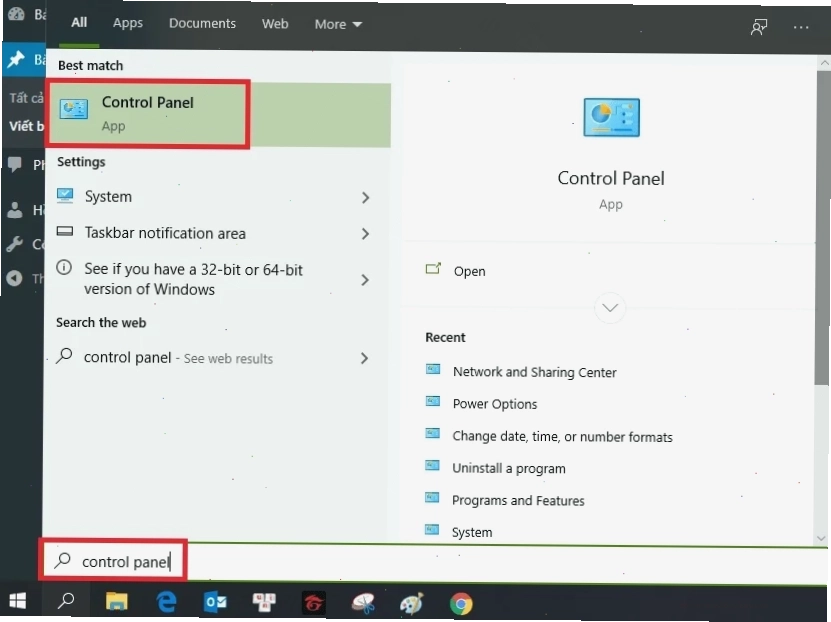831x622 pixels.
Task: Click the Windows Start button
Action: pos(17,601)
